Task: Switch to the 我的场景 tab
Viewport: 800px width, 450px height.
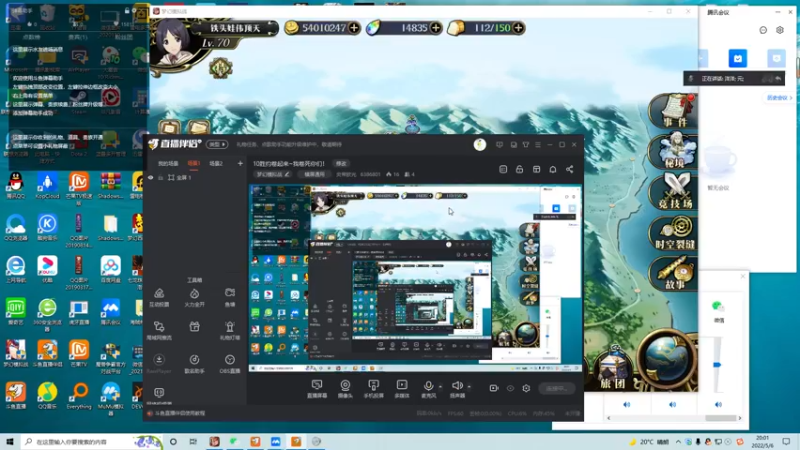Action: 168,163
